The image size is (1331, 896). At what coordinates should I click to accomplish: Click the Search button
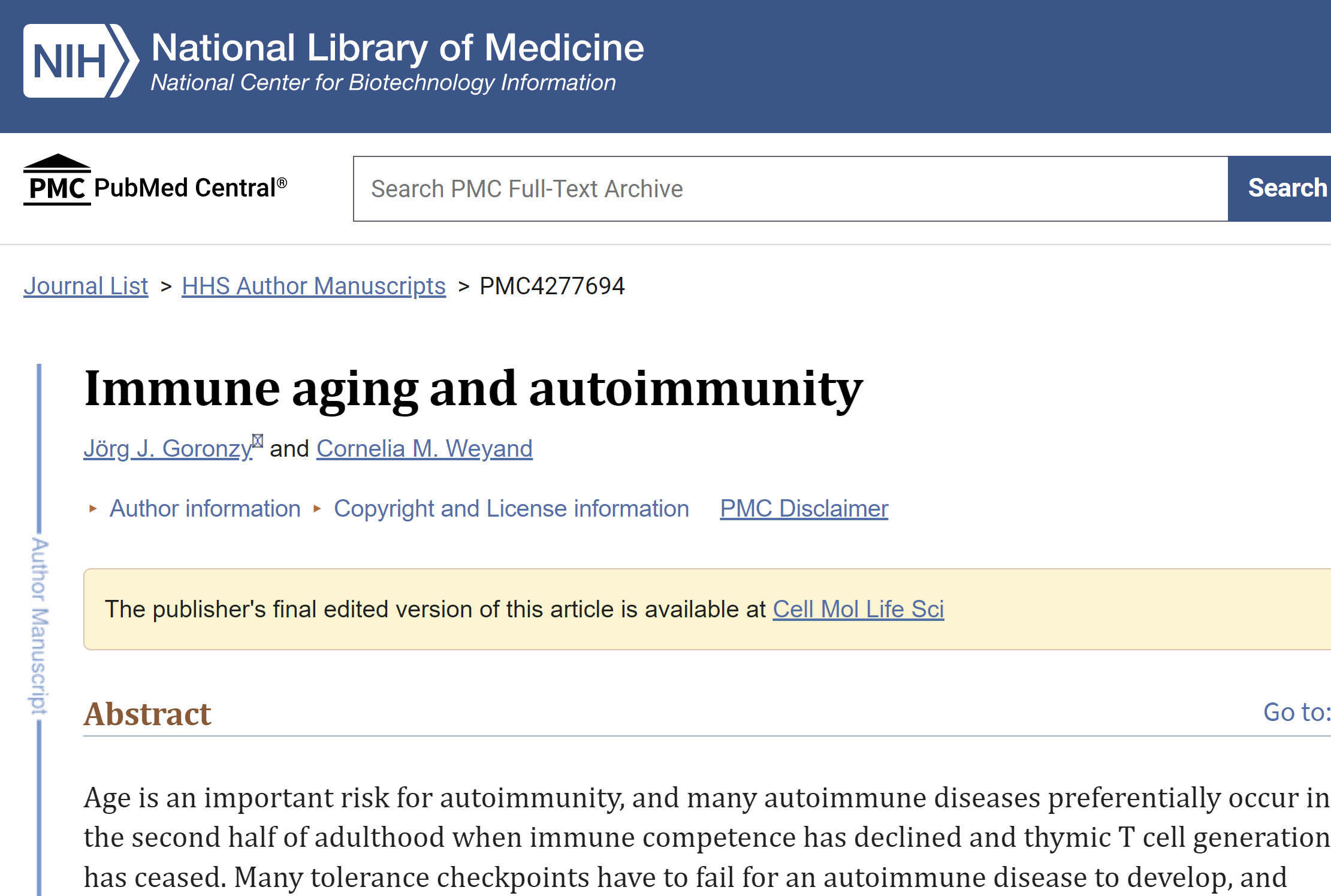[1279, 189]
